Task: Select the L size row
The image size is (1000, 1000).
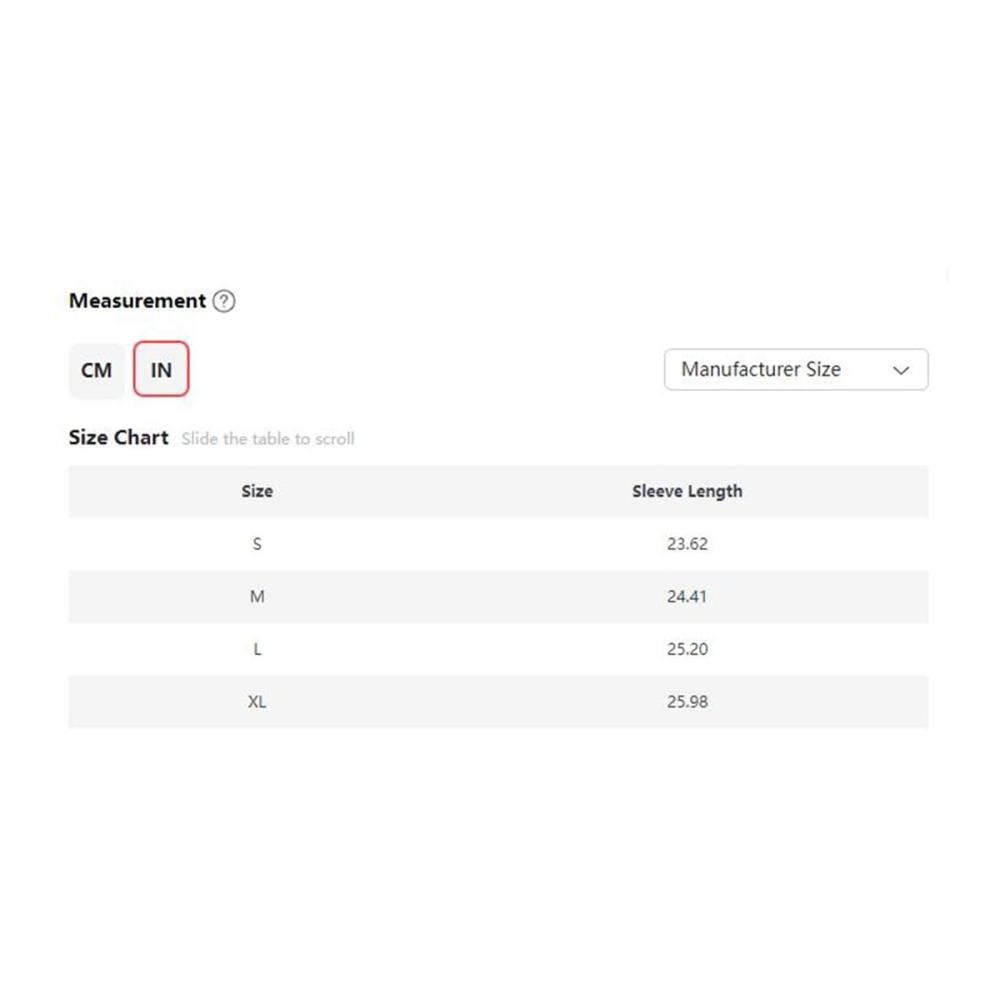Action: click(499, 649)
